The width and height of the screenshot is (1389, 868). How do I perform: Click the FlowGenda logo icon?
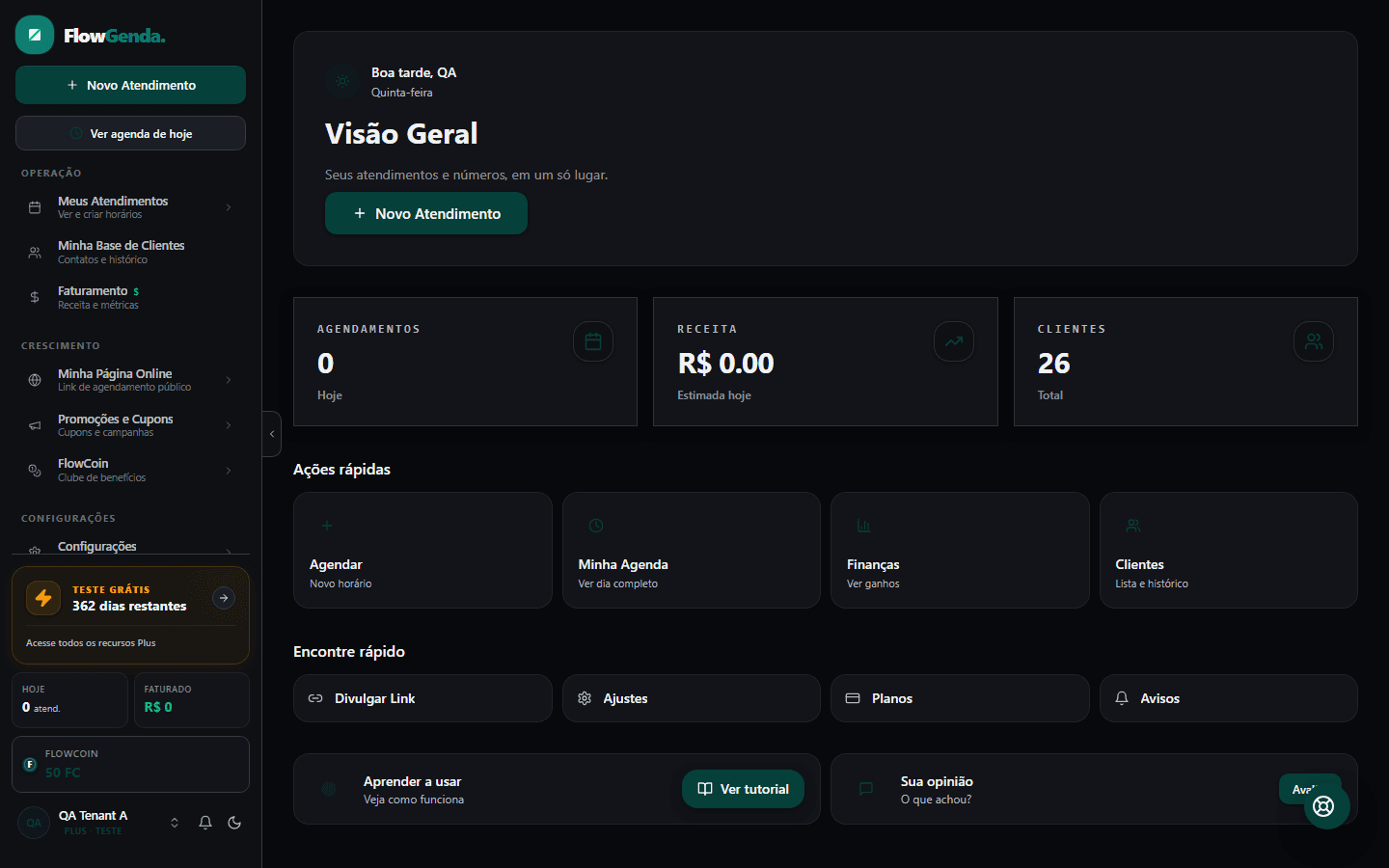coord(35,35)
